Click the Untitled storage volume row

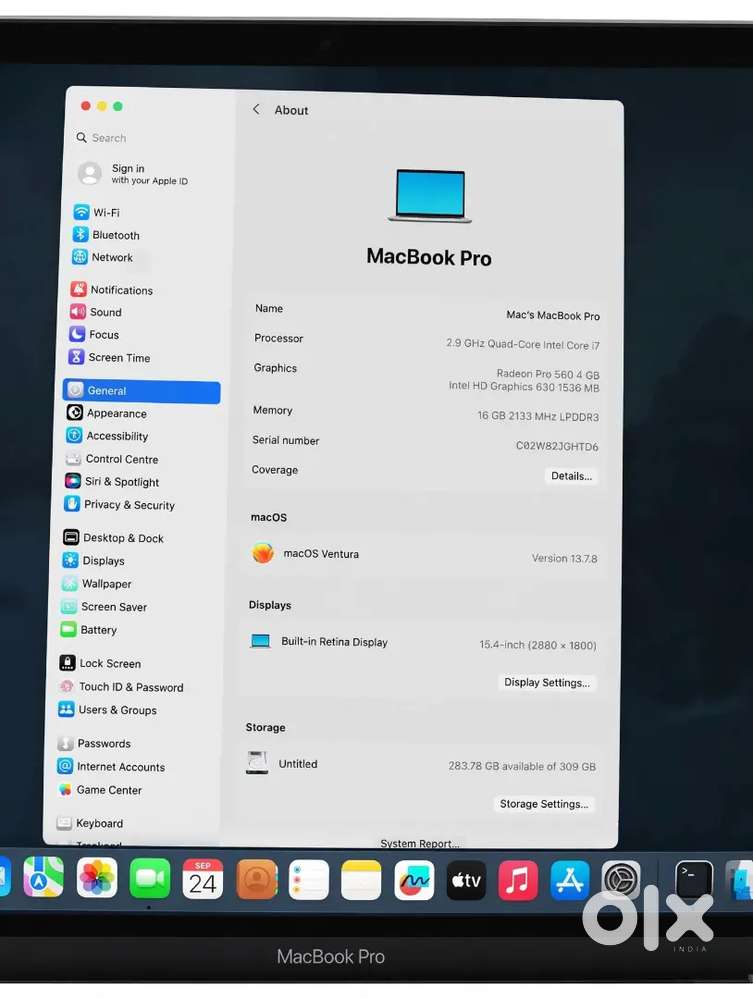coord(420,764)
